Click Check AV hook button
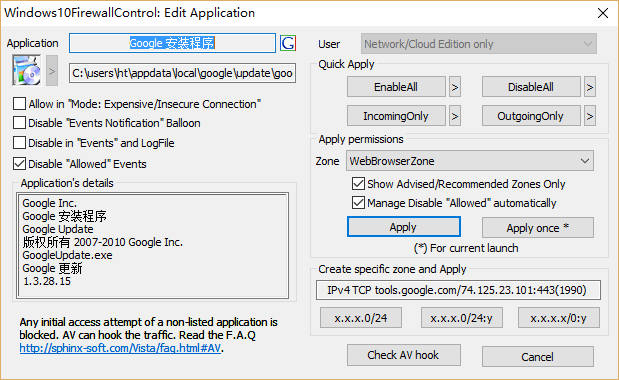This screenshot has width=619, height=380. pyautogui.click(x=404, y=355)
